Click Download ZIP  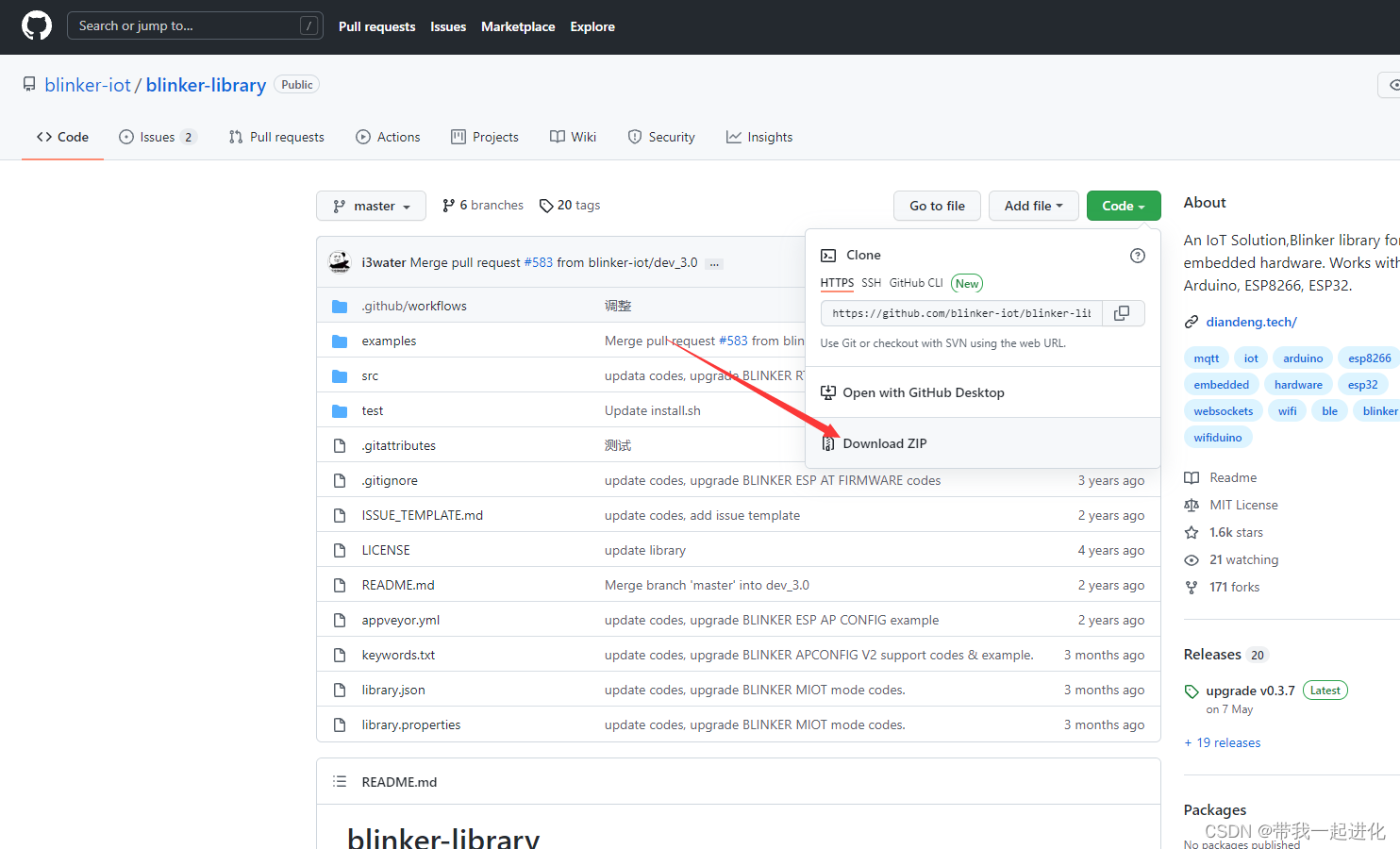click(x=983, y=443)
